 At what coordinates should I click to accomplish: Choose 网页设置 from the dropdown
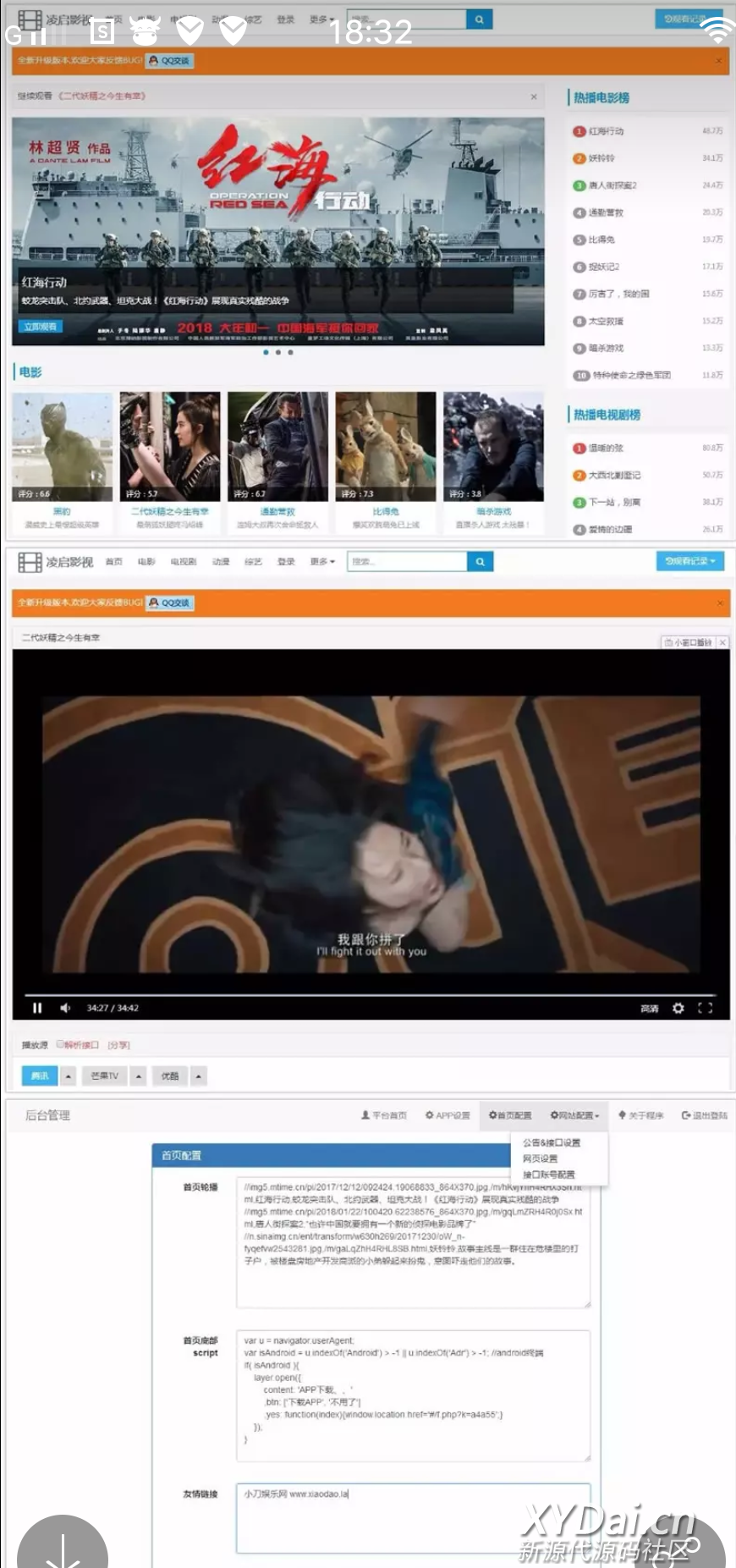(540, 1158)
